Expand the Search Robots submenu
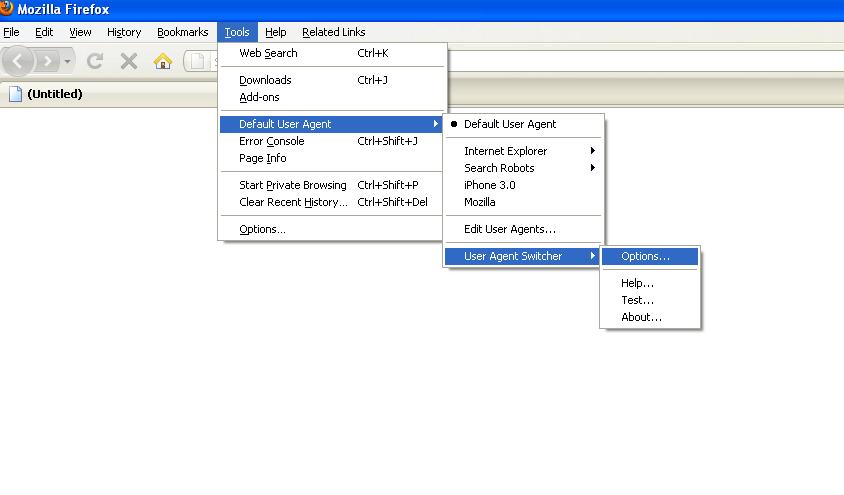This screenshot has width=844, height=495. click(523, 168)
